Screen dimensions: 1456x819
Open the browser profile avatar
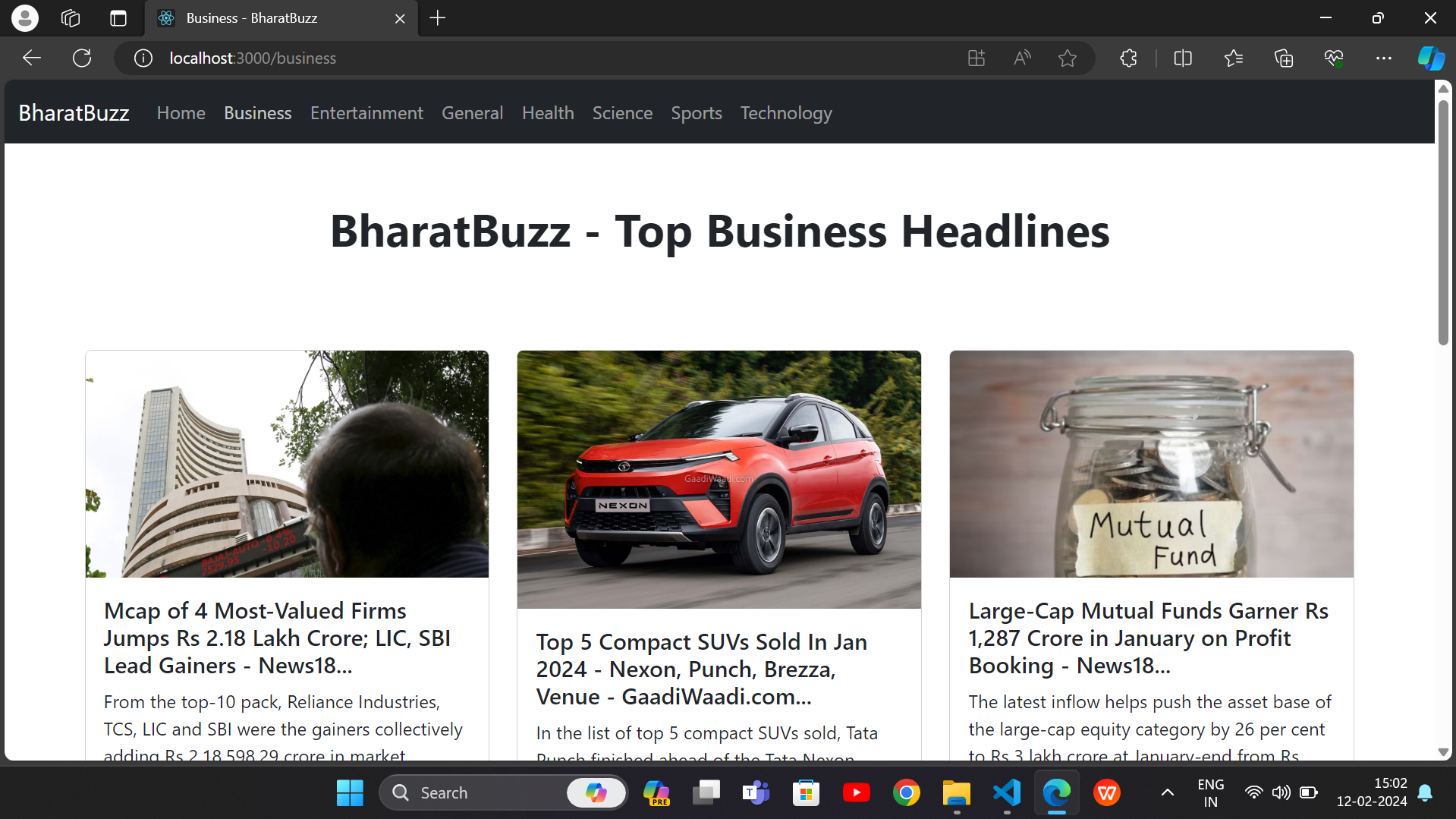24,18
